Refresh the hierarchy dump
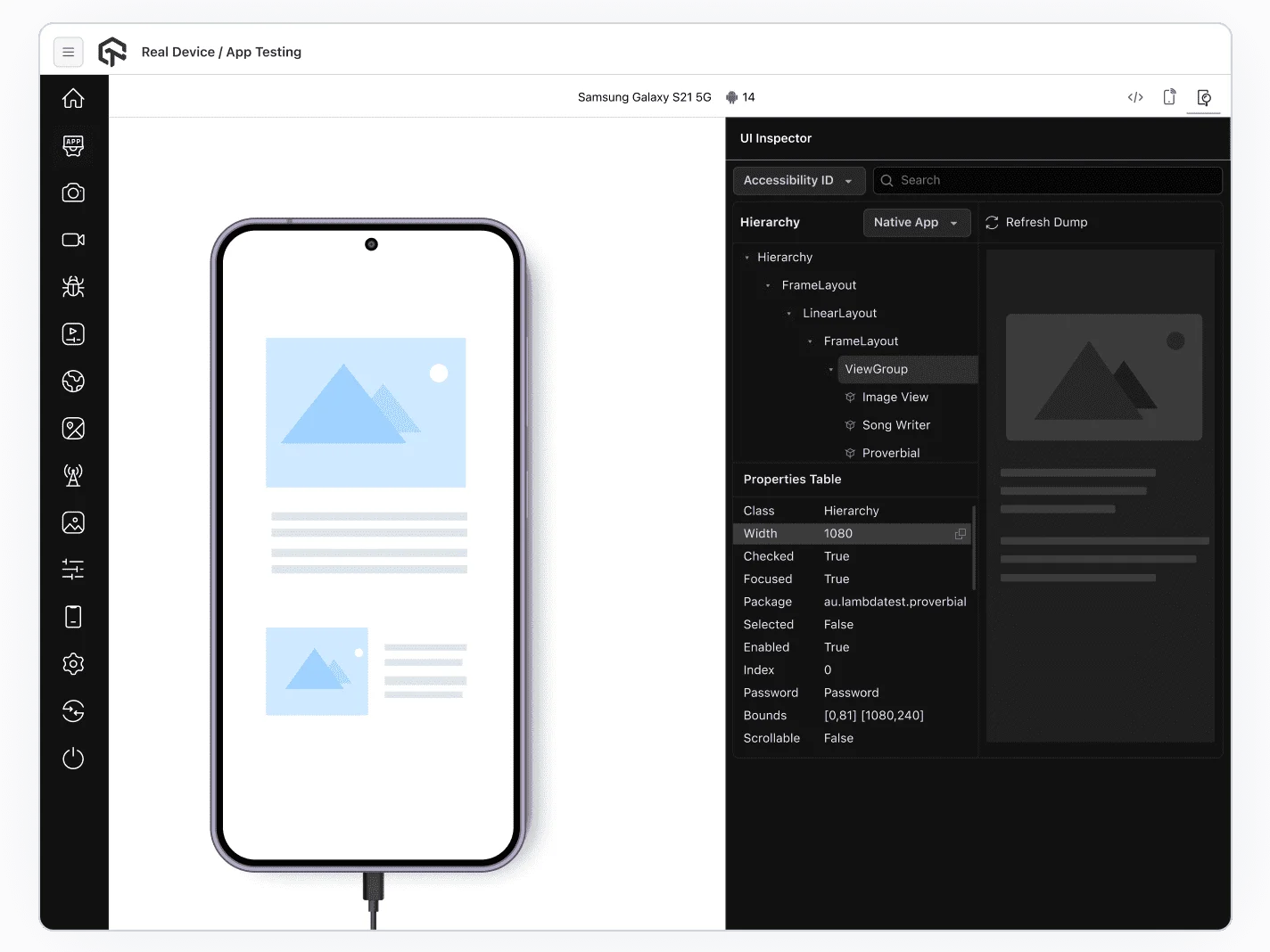The height and width of the screenshot is (952, 1270). pos(1035,222)
